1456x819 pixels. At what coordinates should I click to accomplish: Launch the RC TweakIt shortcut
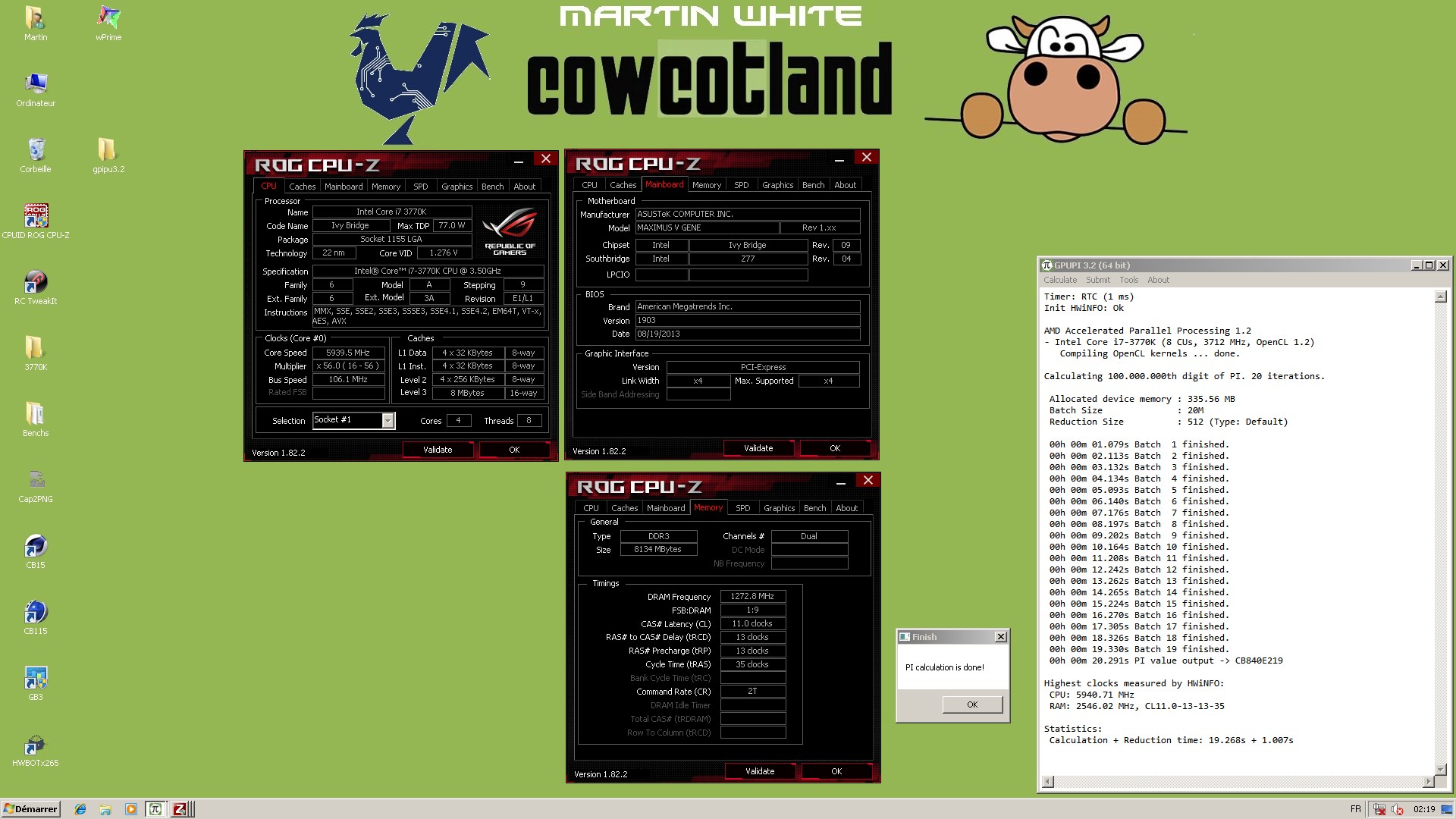tap(36, 287)
